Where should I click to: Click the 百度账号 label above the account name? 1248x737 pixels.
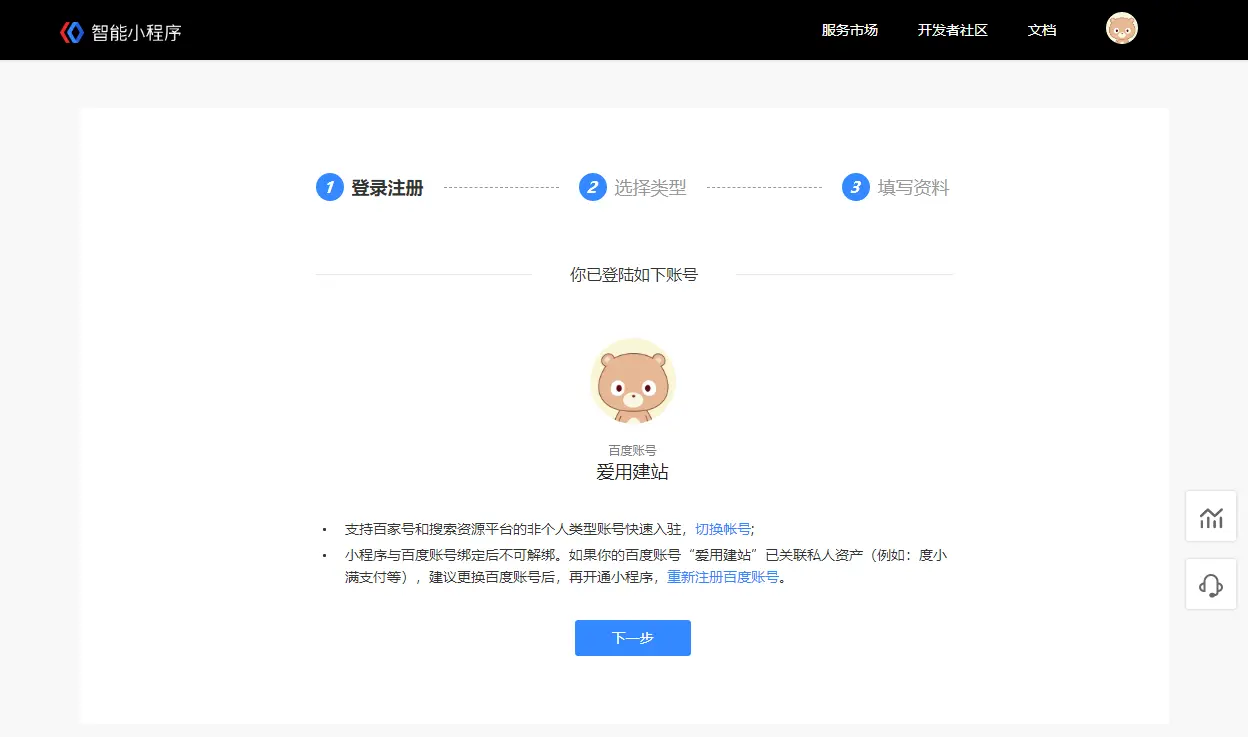(632, 448)
